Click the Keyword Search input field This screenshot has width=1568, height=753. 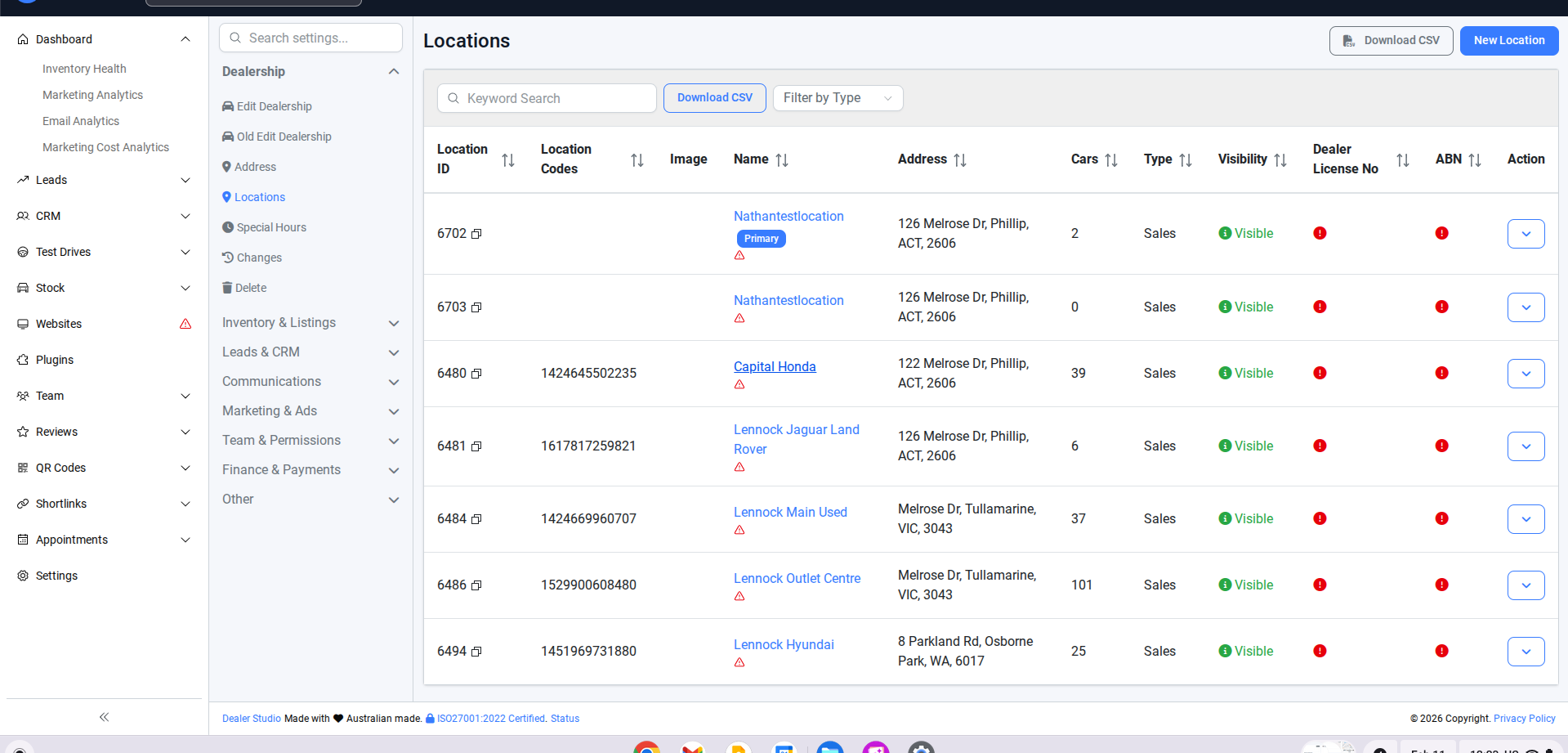pos(556,98)
